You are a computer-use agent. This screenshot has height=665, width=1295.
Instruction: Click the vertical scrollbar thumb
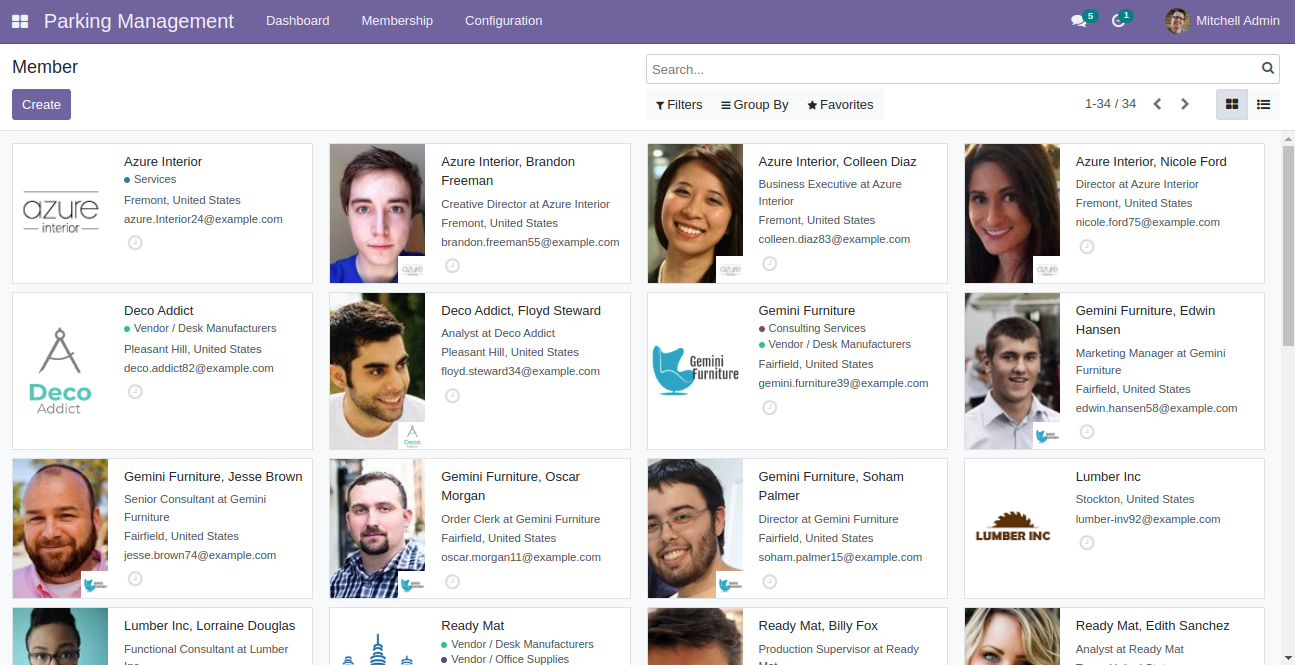pyautogui.click(x=1288, y=245)
